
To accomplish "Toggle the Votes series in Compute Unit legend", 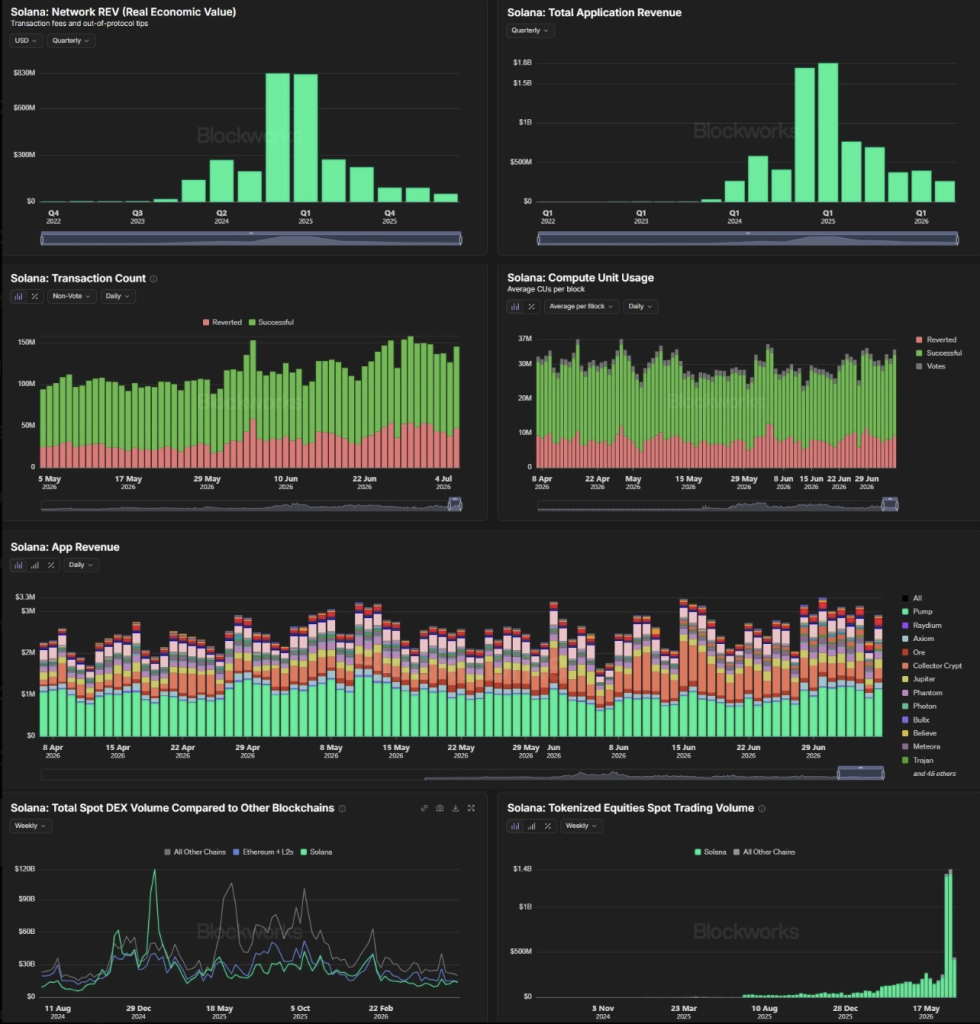I will (x=930, y=366).
